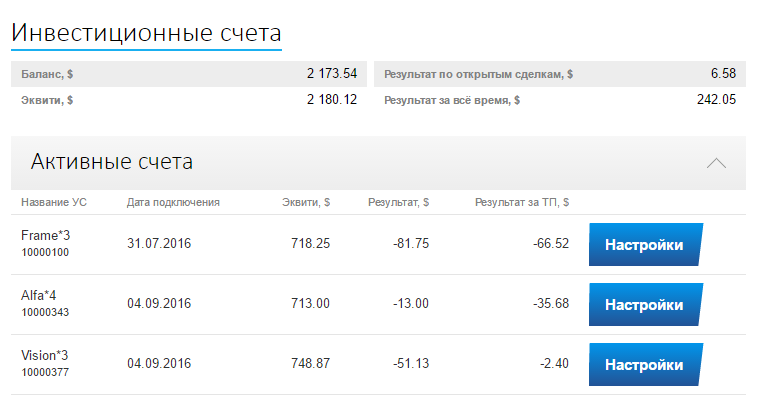Screen dimensions: 760x415
Task: Click account number 10000100 under Frame*3
Action: 45,252
